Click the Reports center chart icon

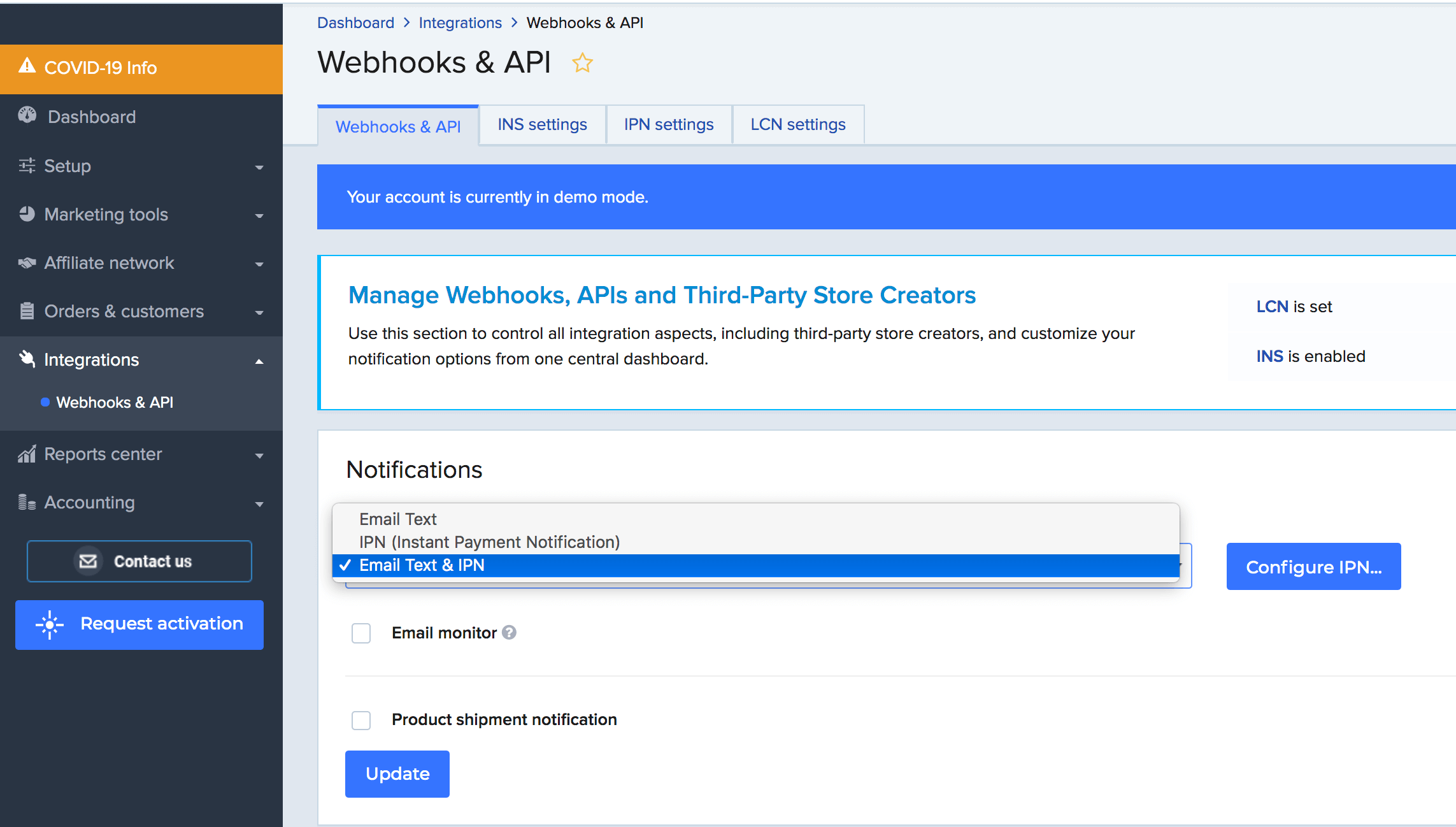pos(27,454)
